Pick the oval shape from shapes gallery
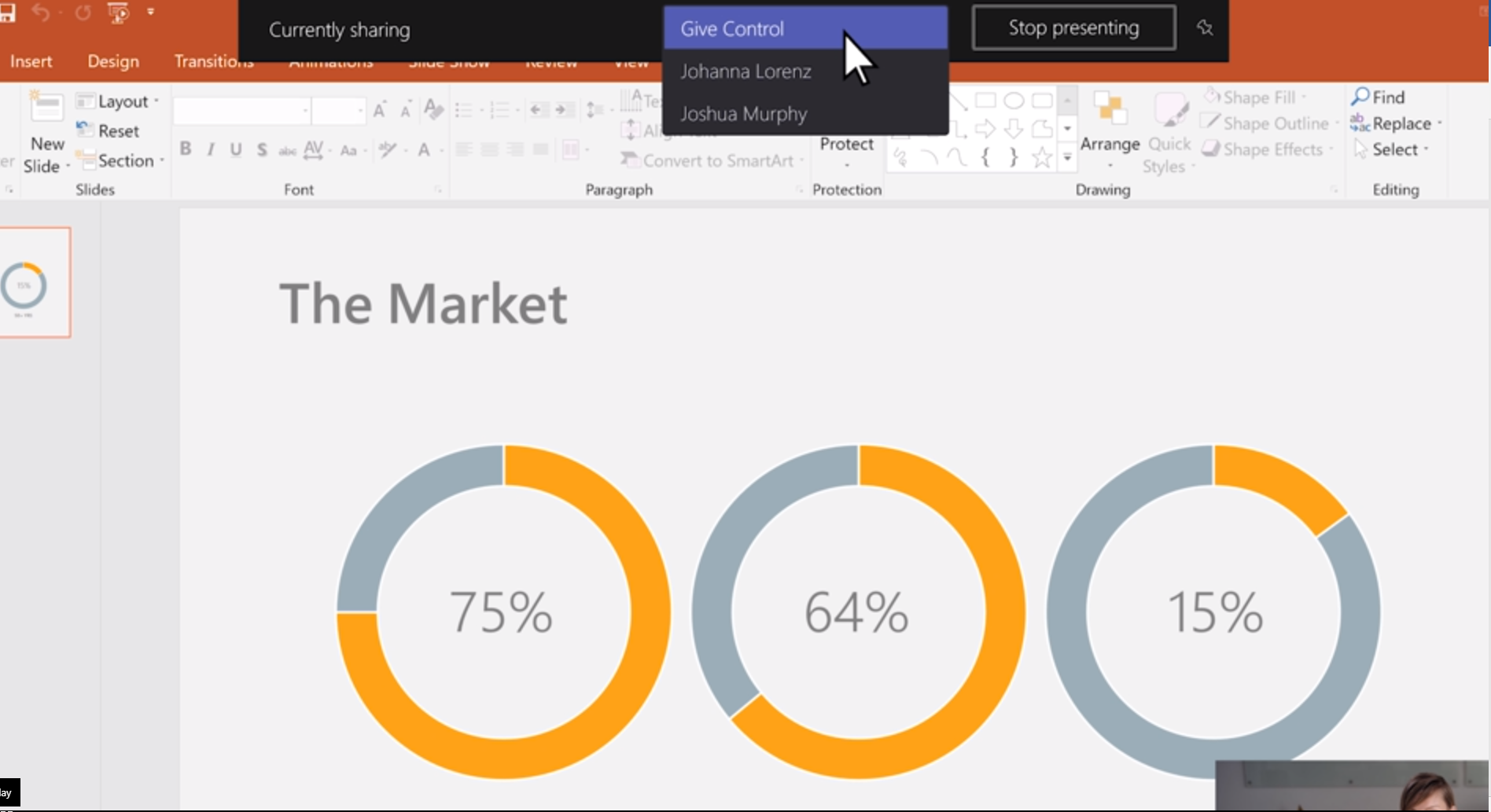1491x812 pixels. pos(1014,101)
